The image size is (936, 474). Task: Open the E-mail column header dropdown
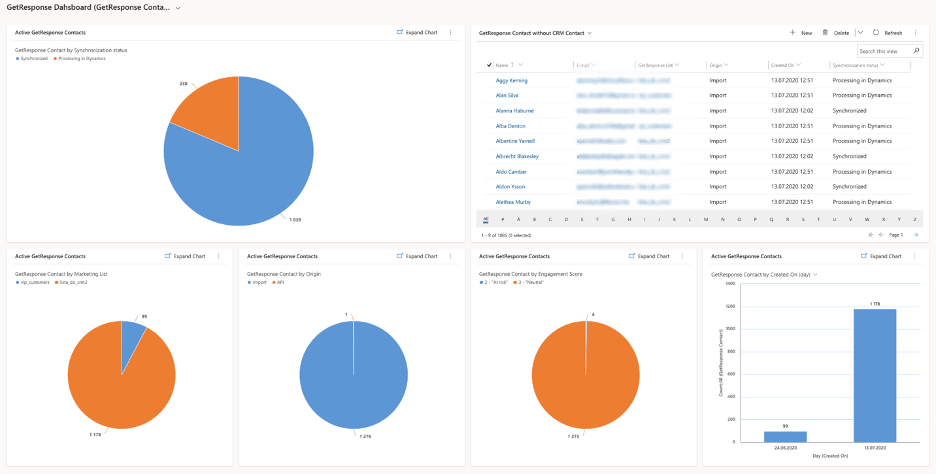coord(593,65)
